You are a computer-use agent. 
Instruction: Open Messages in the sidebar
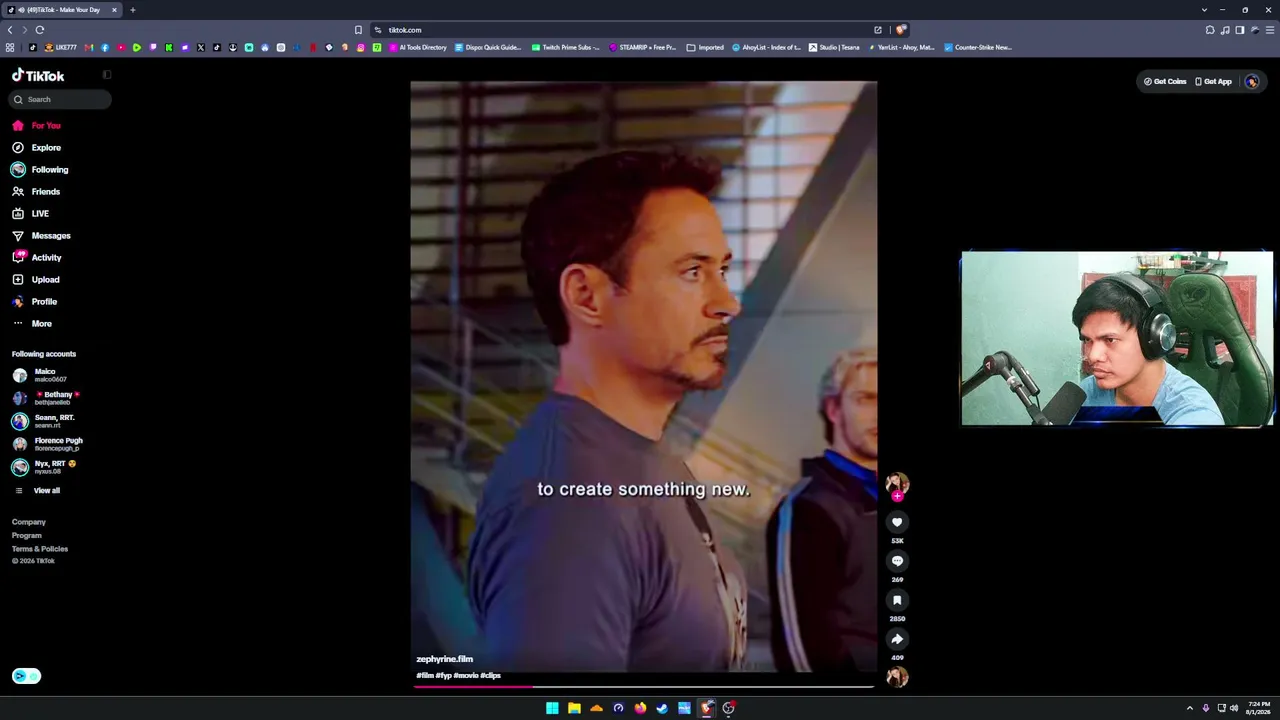coord(41,236)
